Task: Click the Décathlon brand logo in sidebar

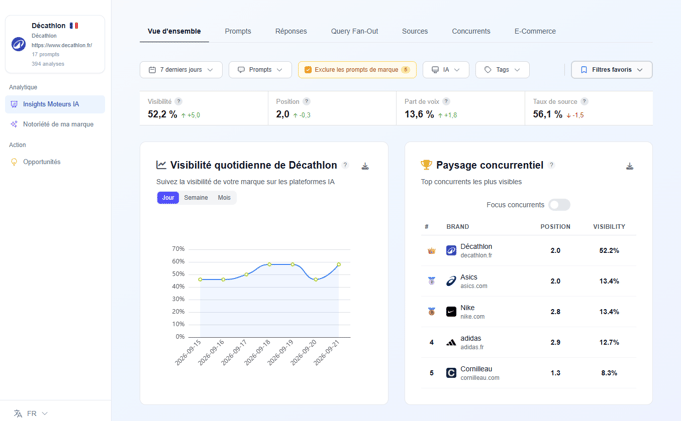Action: point(18,44)
